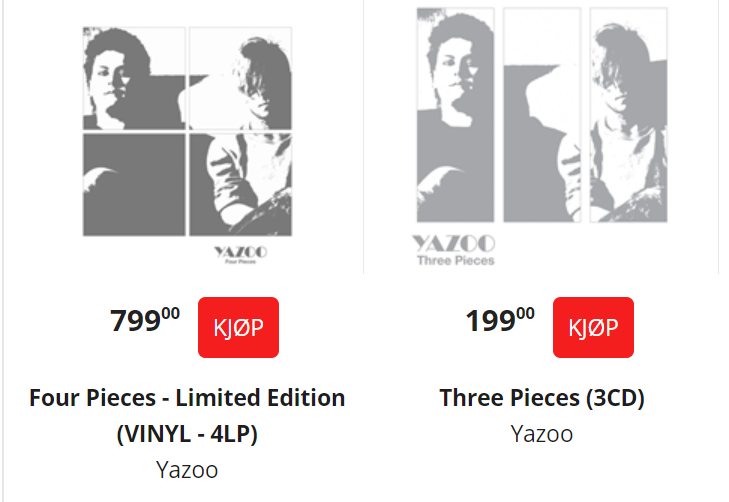This screenshot has width=729, height=502.
Task: Click the YAZOO Three Pieces logo text
Action: [454, 250]
